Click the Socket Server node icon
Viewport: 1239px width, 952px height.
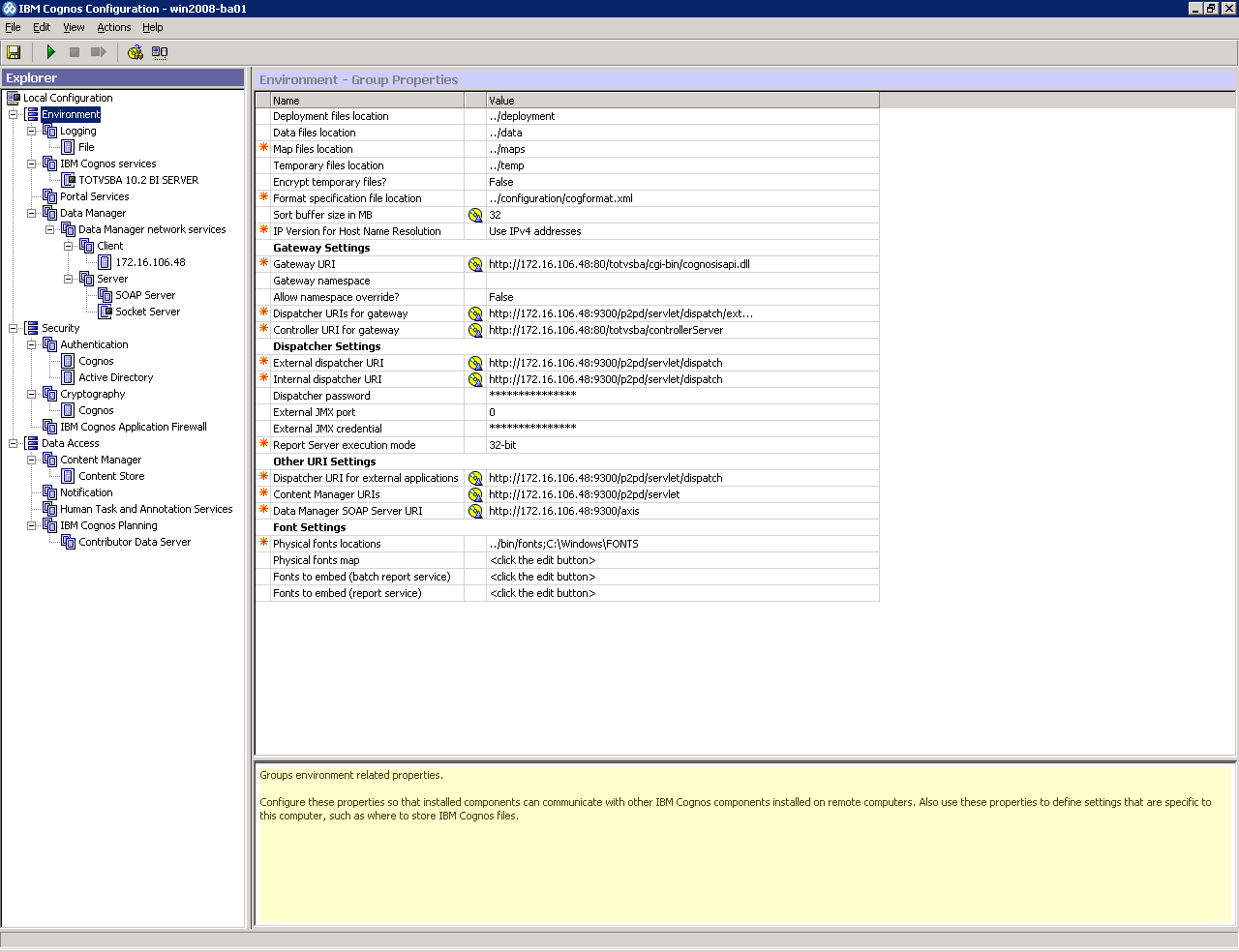click(106, 312)
